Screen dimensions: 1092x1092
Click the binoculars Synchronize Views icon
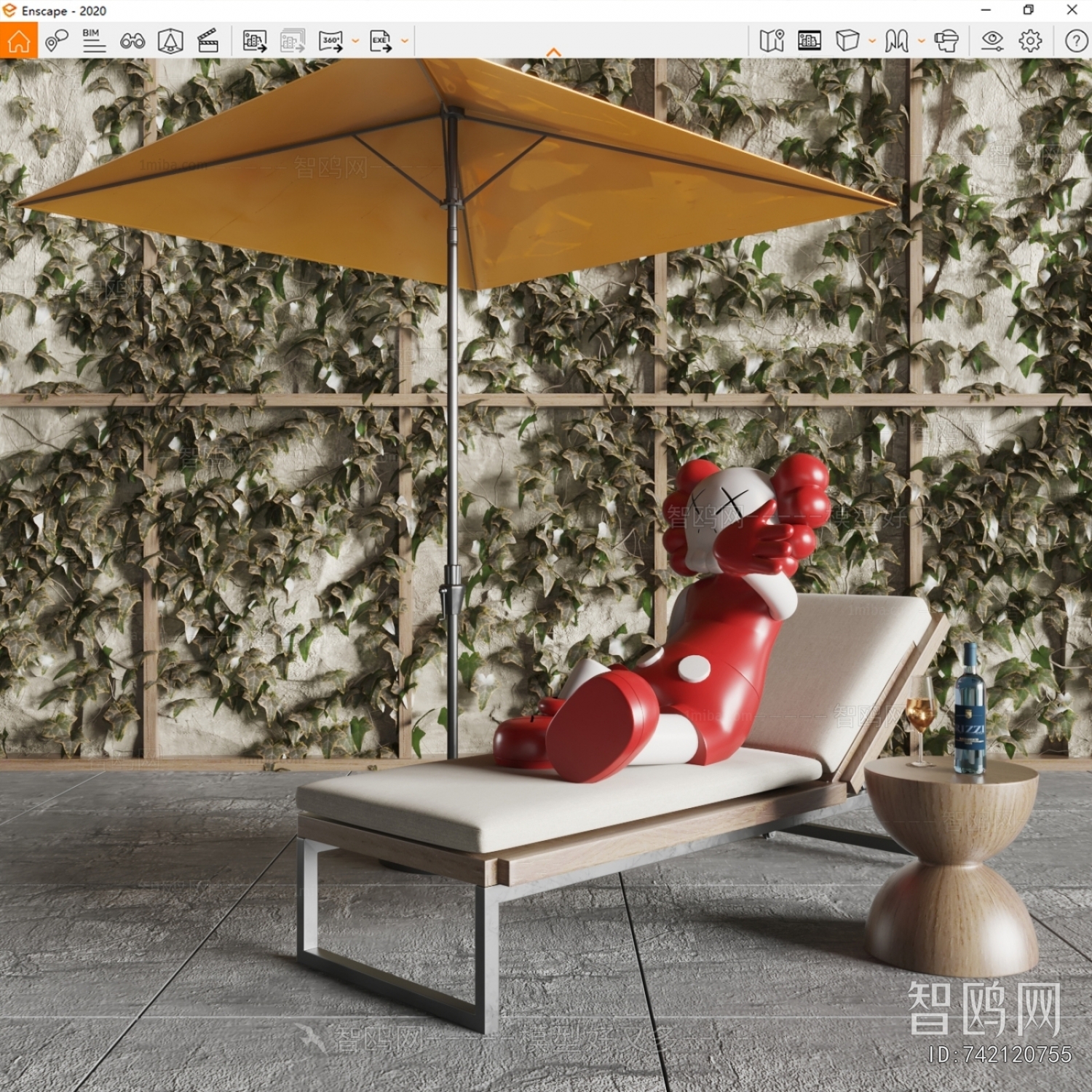pos(132,41)
